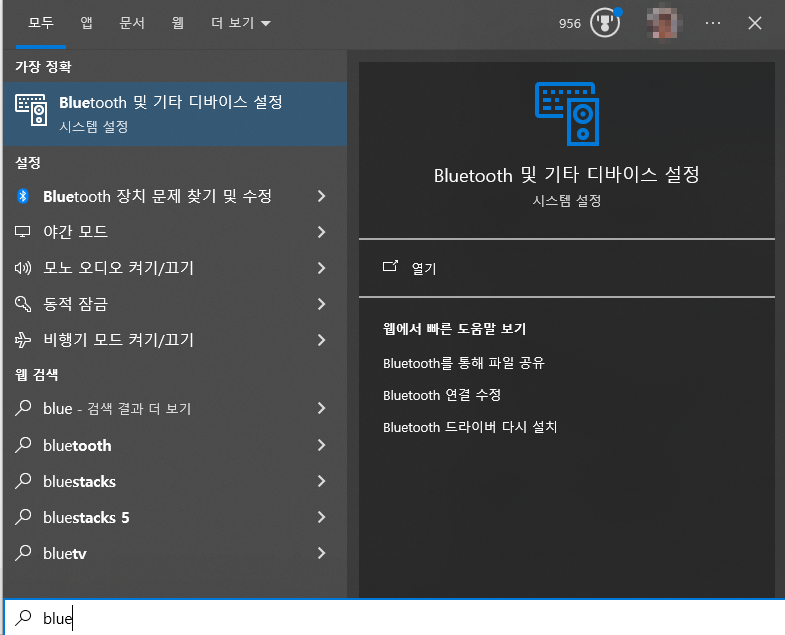Viewport: 785px width, 635px height.
Task: Switch to the 모두 tab
Action: [41, 23]
